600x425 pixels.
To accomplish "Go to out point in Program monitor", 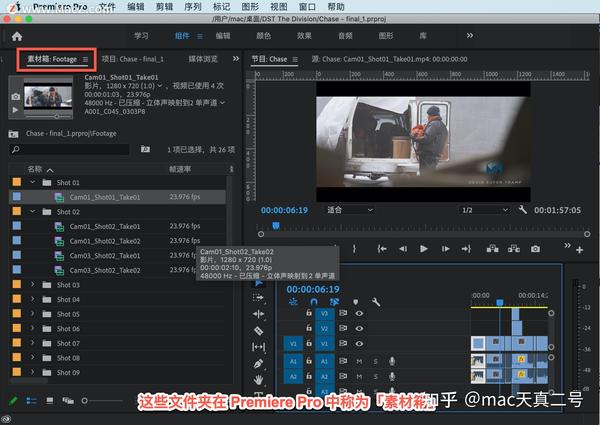I will point(466,249).
